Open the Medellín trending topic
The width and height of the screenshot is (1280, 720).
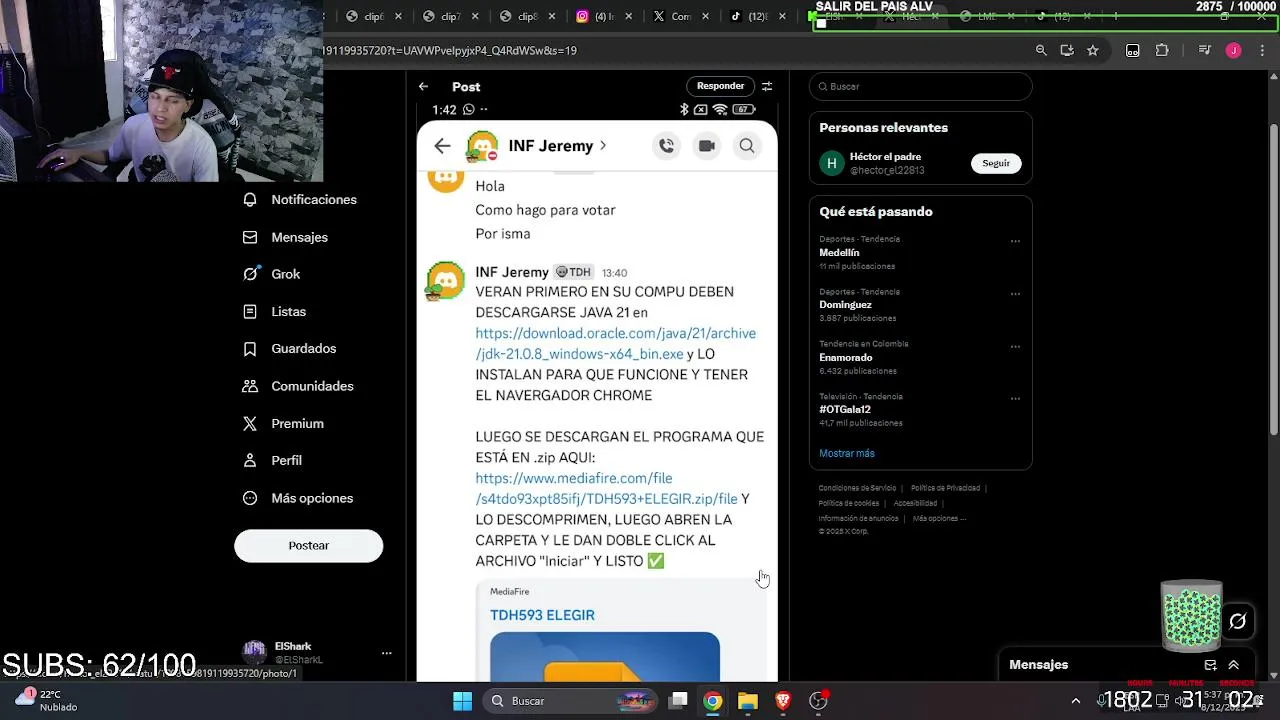point(839,253)
